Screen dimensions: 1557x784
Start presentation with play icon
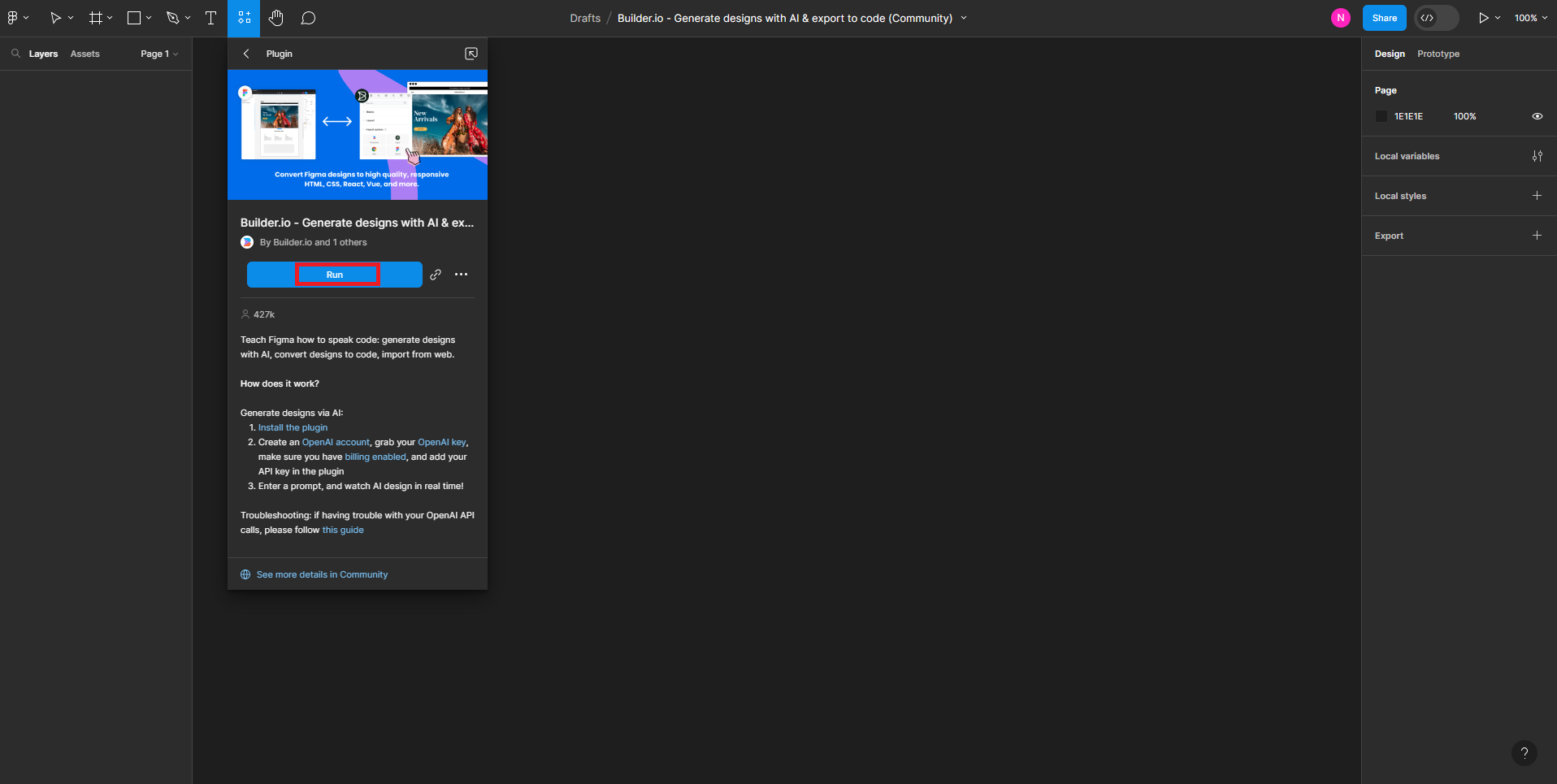point(1484,18)
